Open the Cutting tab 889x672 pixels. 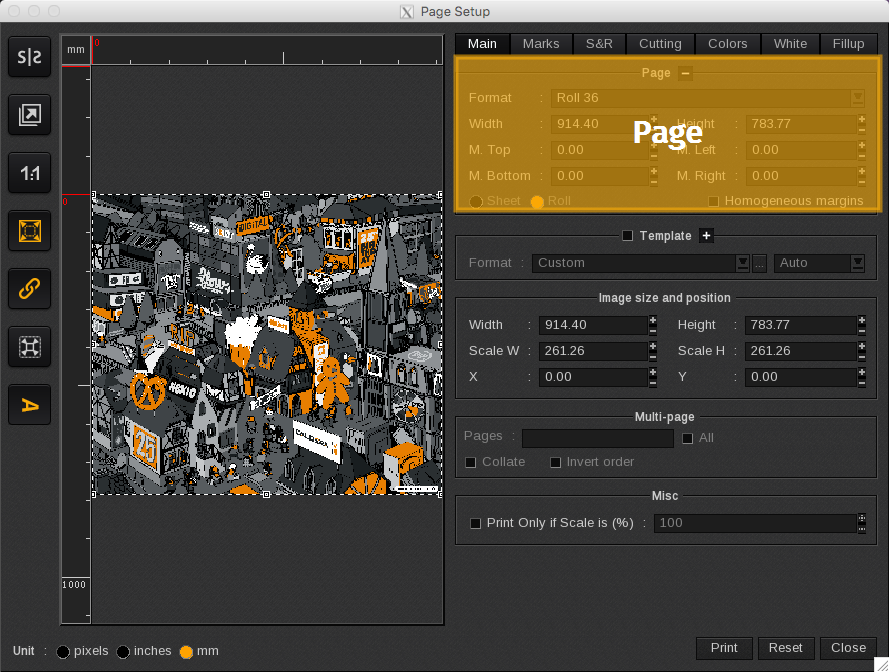coord(660,44)
